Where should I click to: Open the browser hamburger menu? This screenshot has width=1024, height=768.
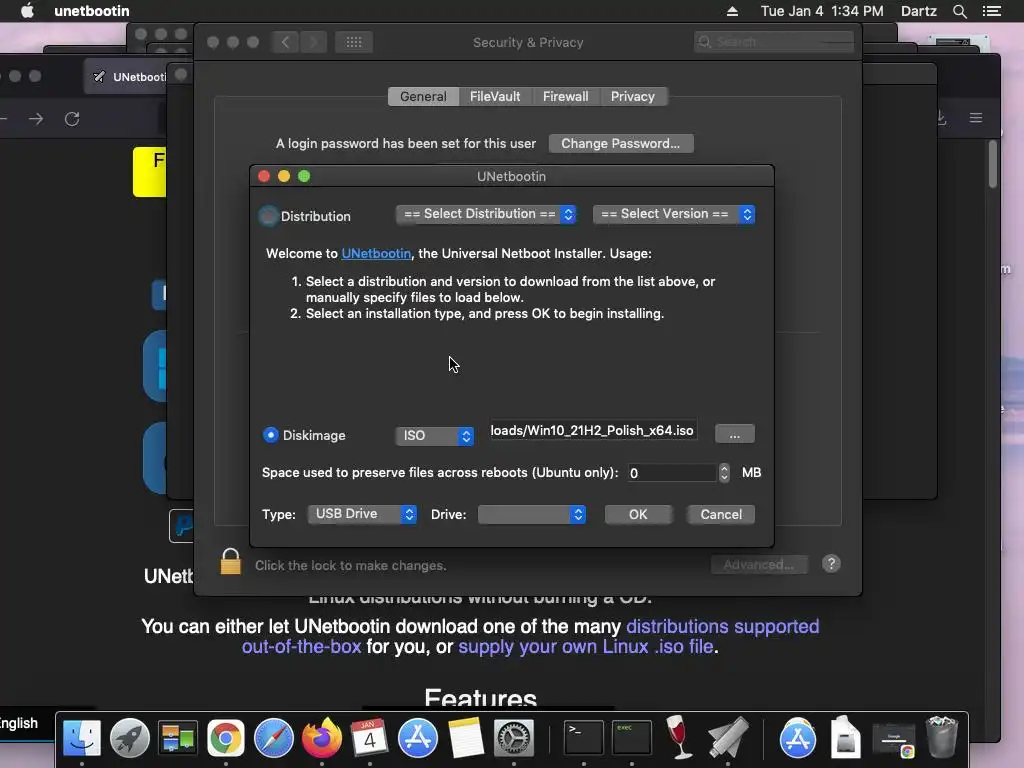click(x=976, y=118)
